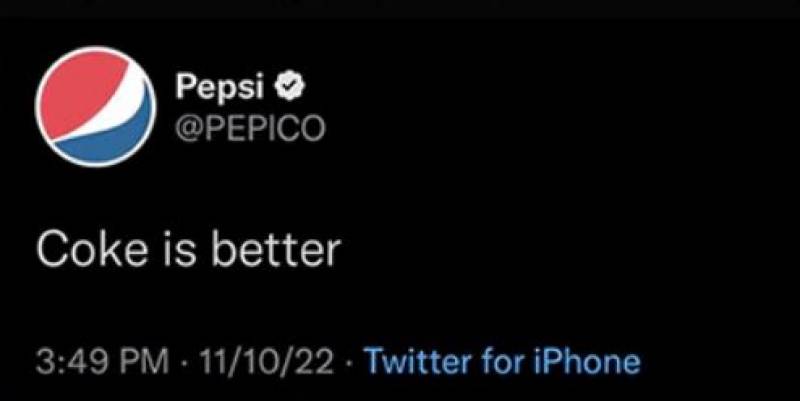800x401 pixels.
Task: Open the @PEPICO handle
Action: tap(250, 127)
